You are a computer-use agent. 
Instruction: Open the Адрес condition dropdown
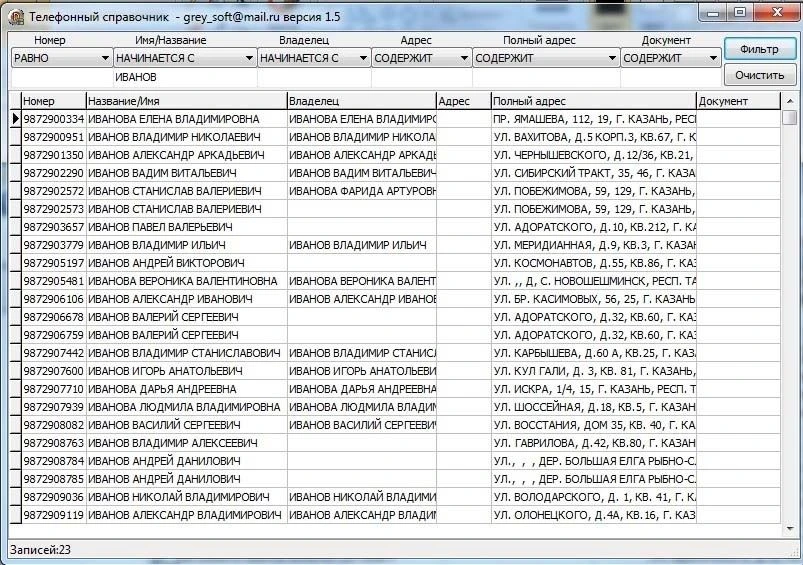coord(421,58)
